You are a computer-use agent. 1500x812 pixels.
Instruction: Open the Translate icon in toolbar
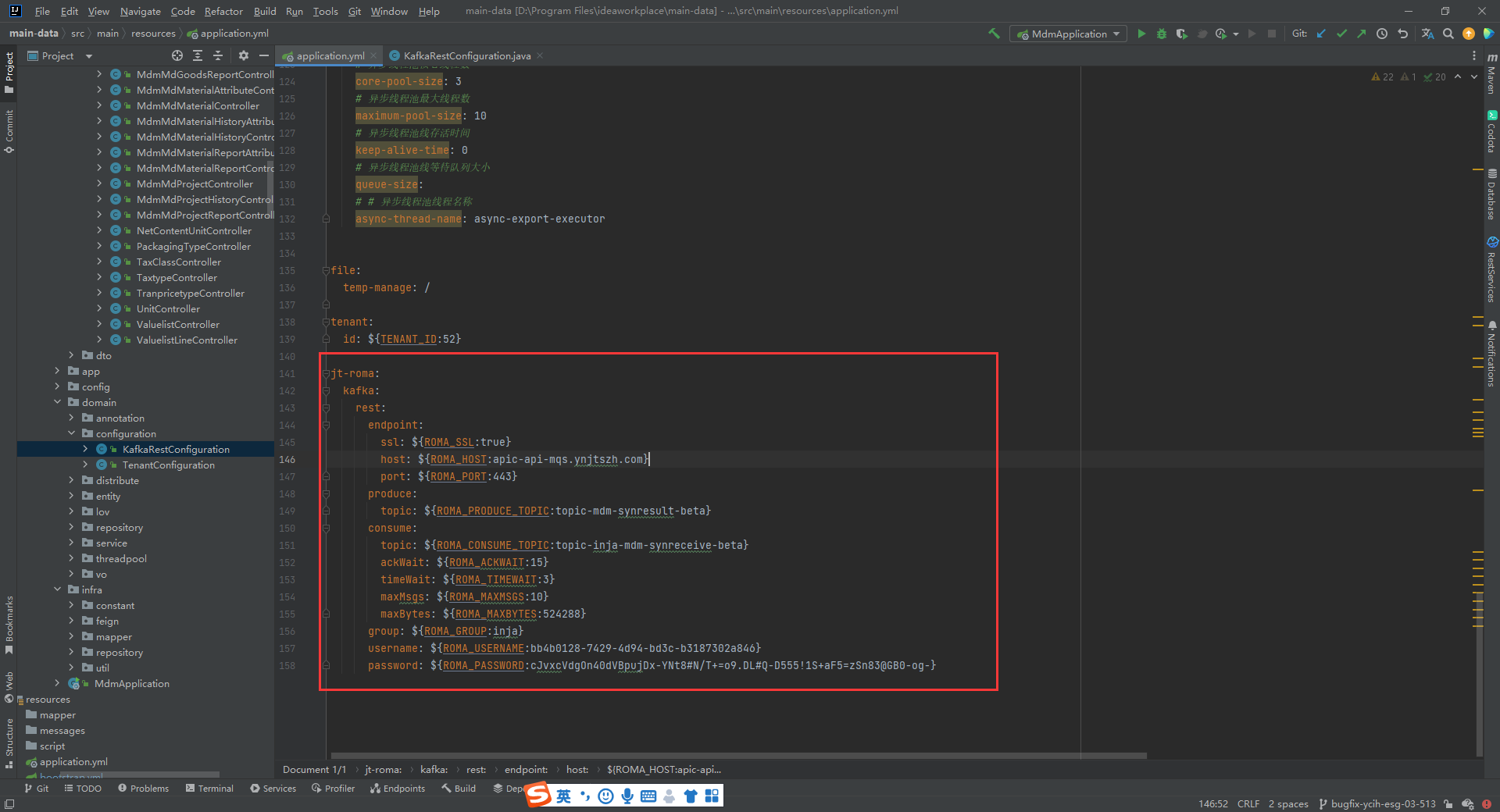1427,34
